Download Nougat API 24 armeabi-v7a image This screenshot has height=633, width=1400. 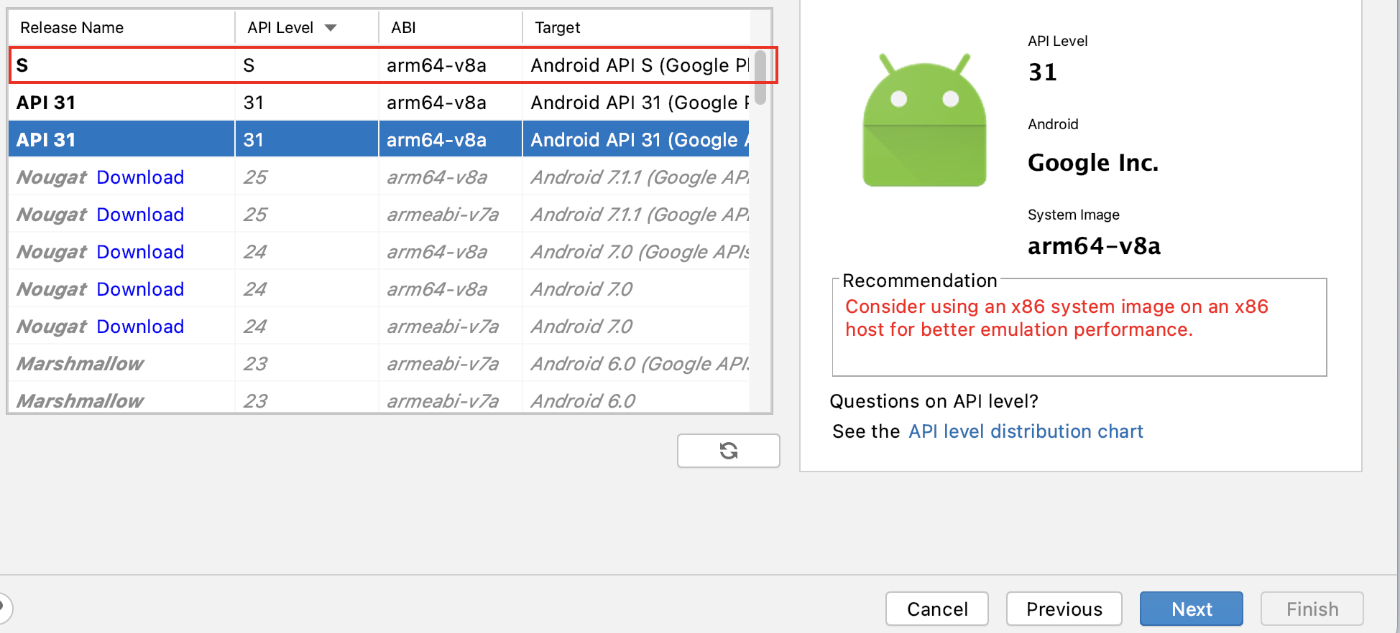pyautogui.click(x=140, y=327)
